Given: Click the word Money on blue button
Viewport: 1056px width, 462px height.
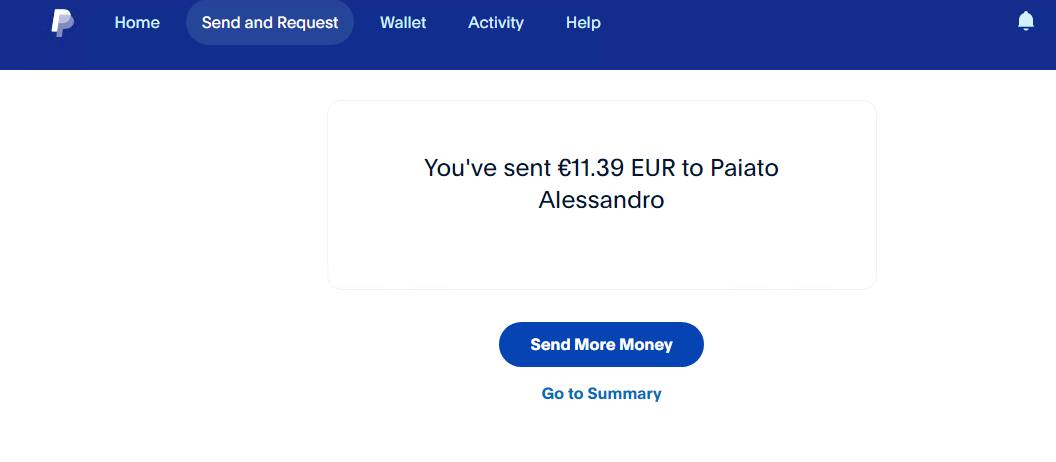Looking at the screenshot, I should (646, 345).
